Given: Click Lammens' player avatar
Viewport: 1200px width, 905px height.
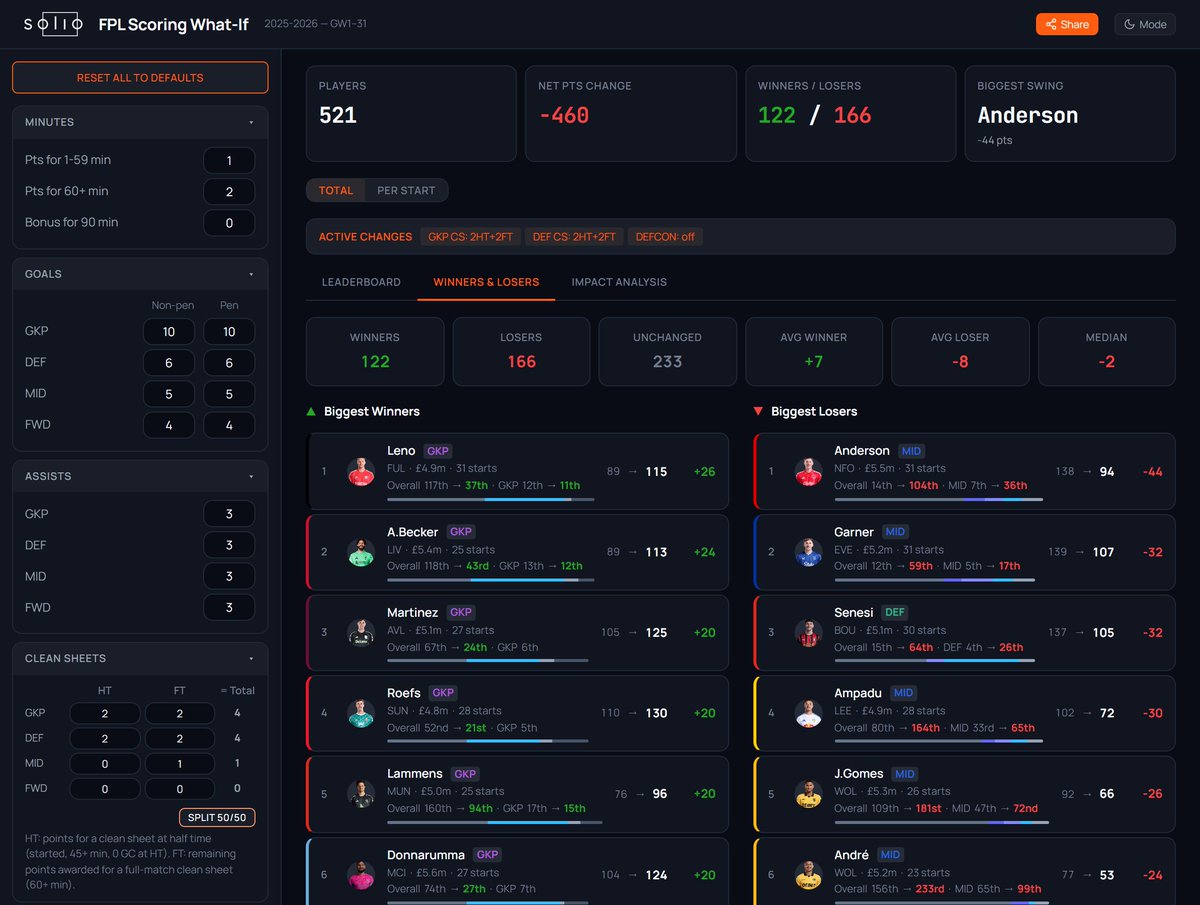Looking at the screenshot, I should [x=360, y=794].
